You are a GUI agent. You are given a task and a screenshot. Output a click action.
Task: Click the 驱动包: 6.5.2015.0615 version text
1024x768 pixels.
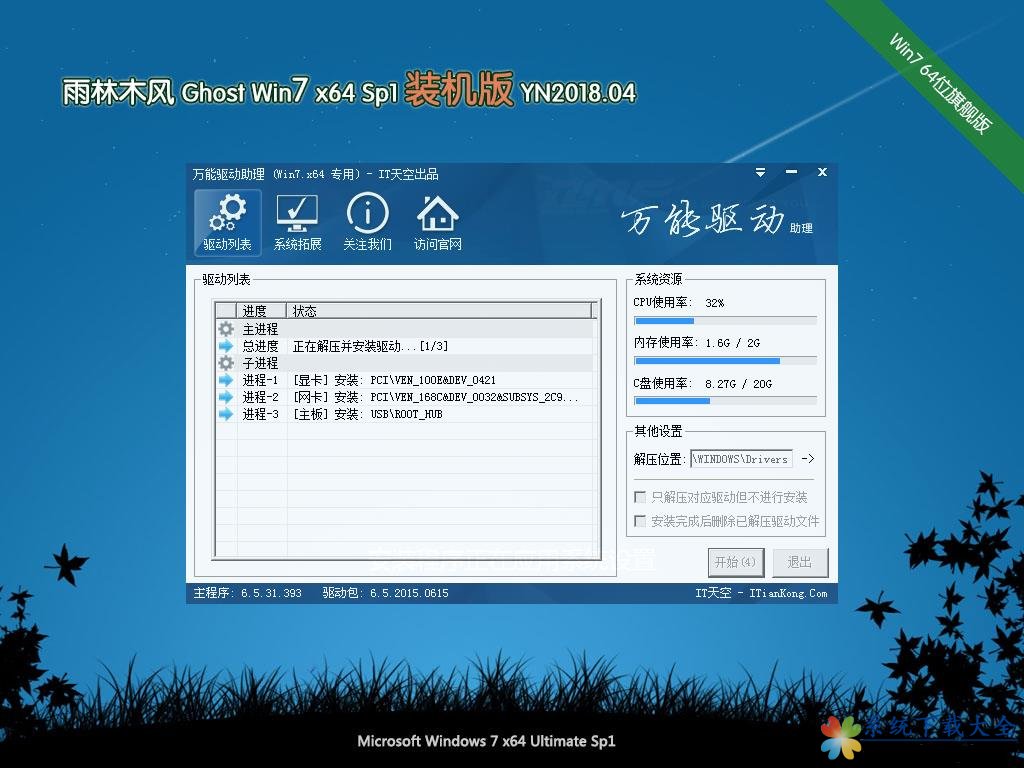pyautogui.click(x=385, y=593)
